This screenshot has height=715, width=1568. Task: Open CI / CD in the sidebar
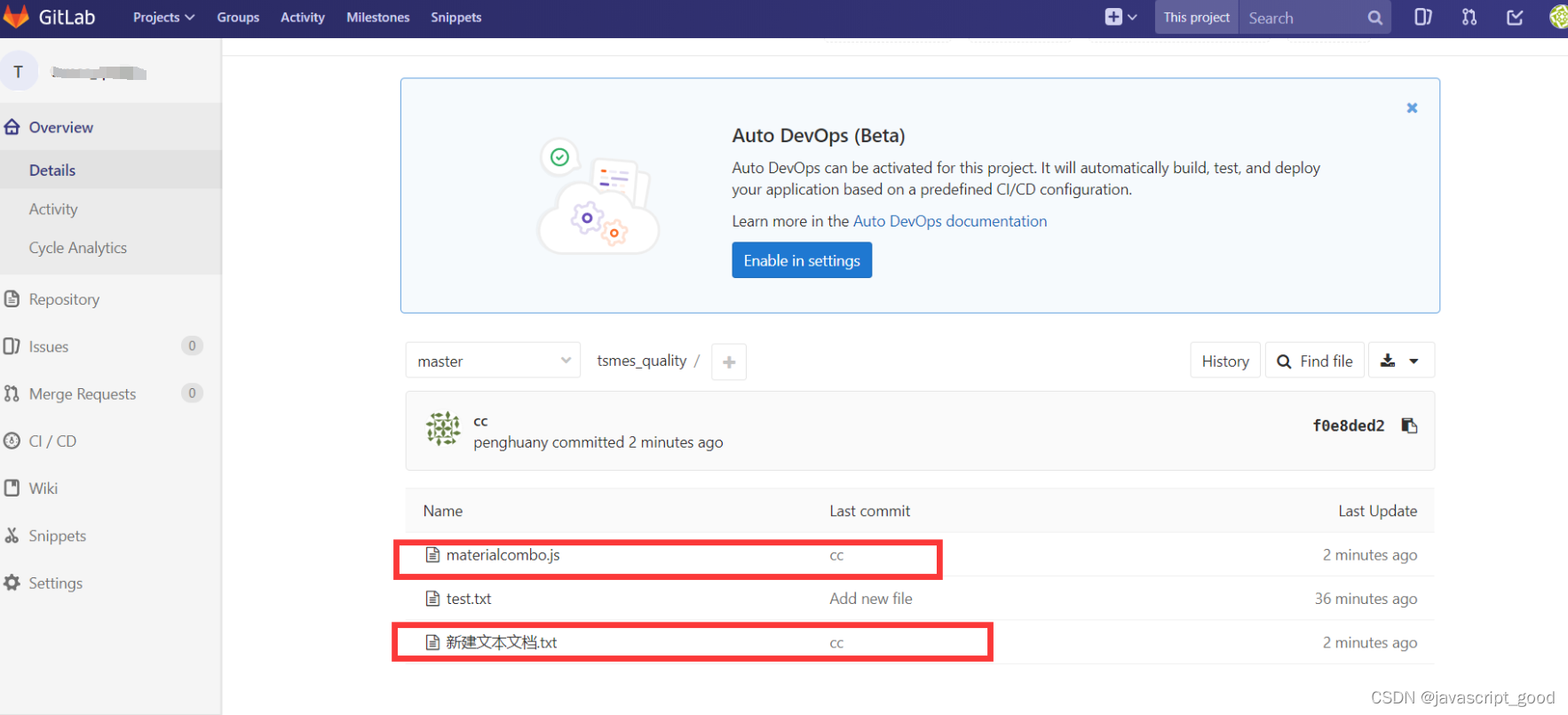pyautogui.click(x=52, y=441)
